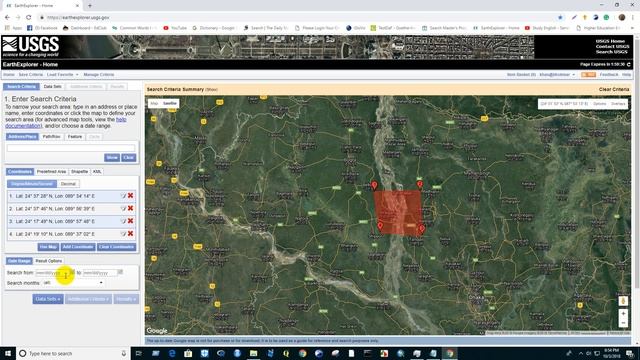Image resolution: width=640 pixels, height=360 pixels.
Task: Click the Clear Coordinates button
Action: click(116, 247)
